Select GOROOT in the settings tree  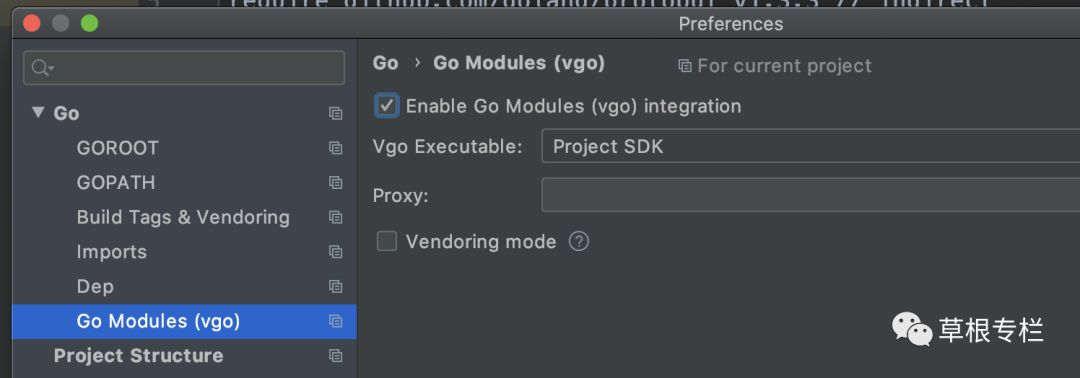(118, 148)
